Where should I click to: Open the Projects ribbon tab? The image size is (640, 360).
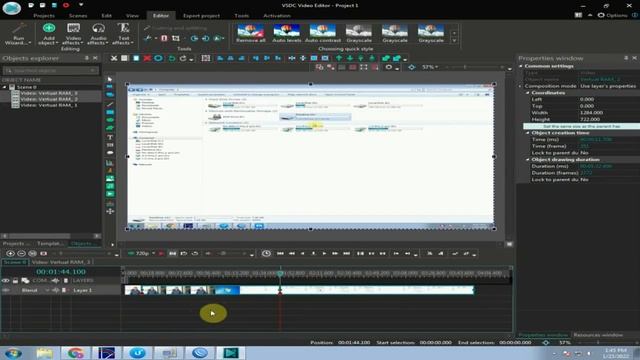pos(44,16)
